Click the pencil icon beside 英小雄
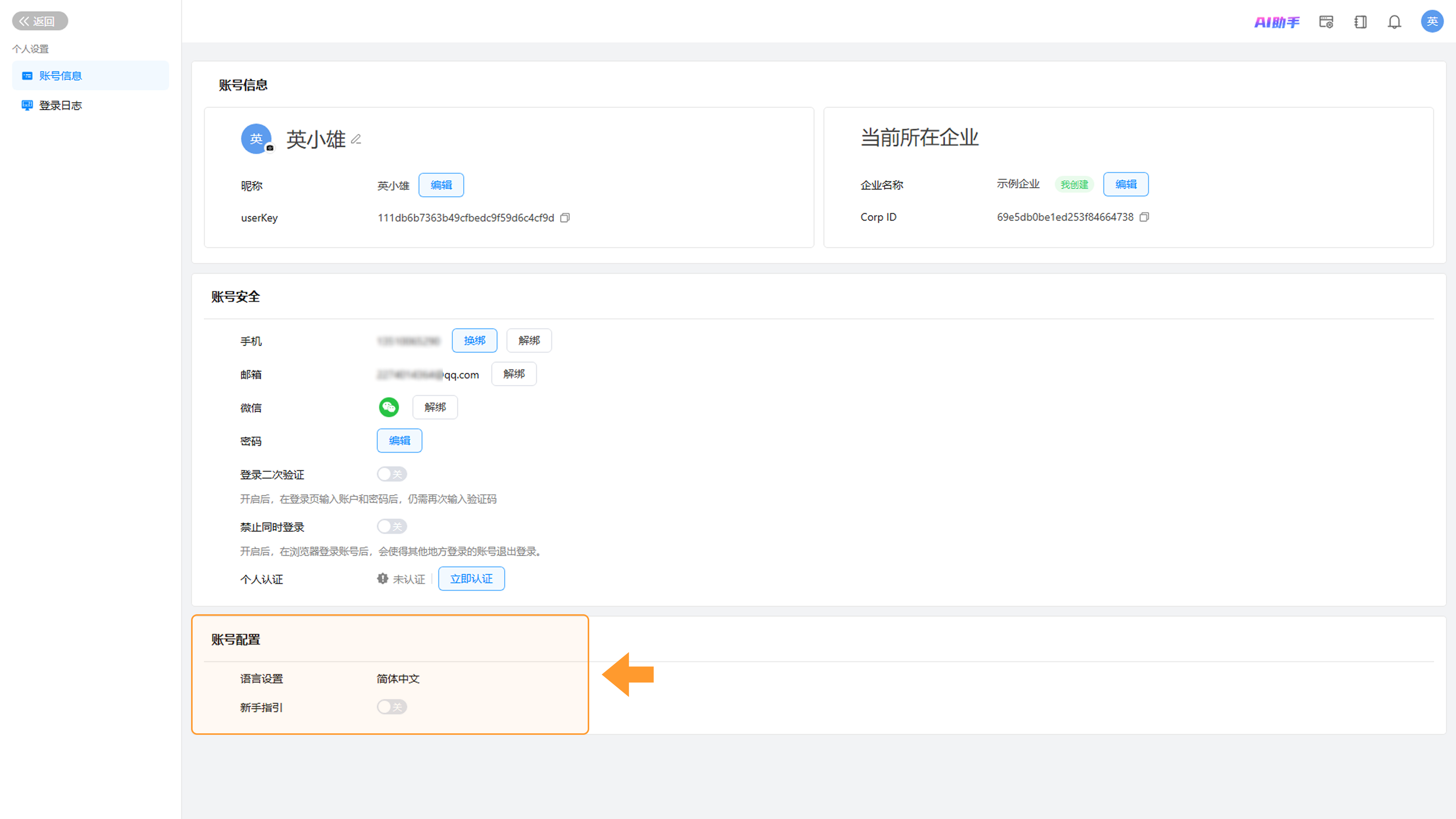Screen dimensions: 1456x819 356,139
